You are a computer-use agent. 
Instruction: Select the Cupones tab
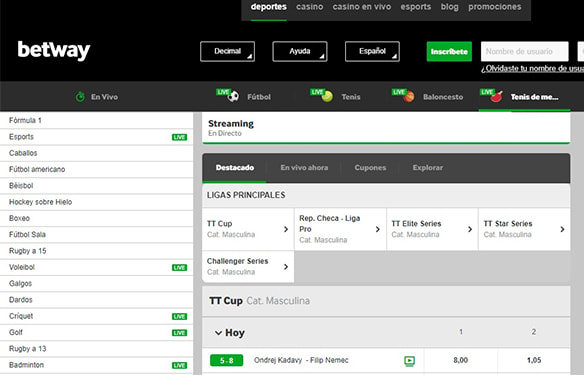pyautogui.click(x=370, y=168)
